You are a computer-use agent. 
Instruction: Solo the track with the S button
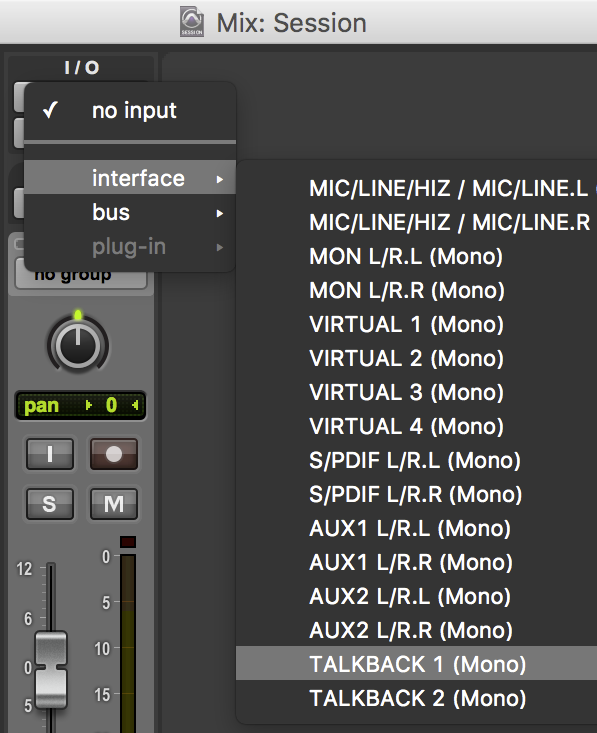[50, 504]
